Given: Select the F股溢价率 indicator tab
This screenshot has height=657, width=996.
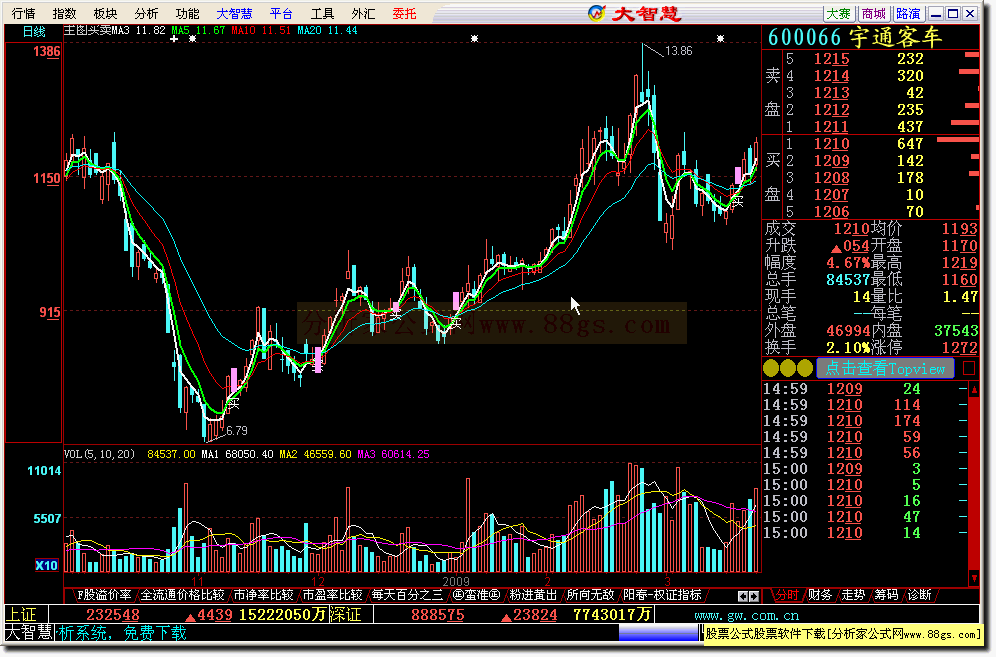Looking at the screenshot, I should click(104, 595).
